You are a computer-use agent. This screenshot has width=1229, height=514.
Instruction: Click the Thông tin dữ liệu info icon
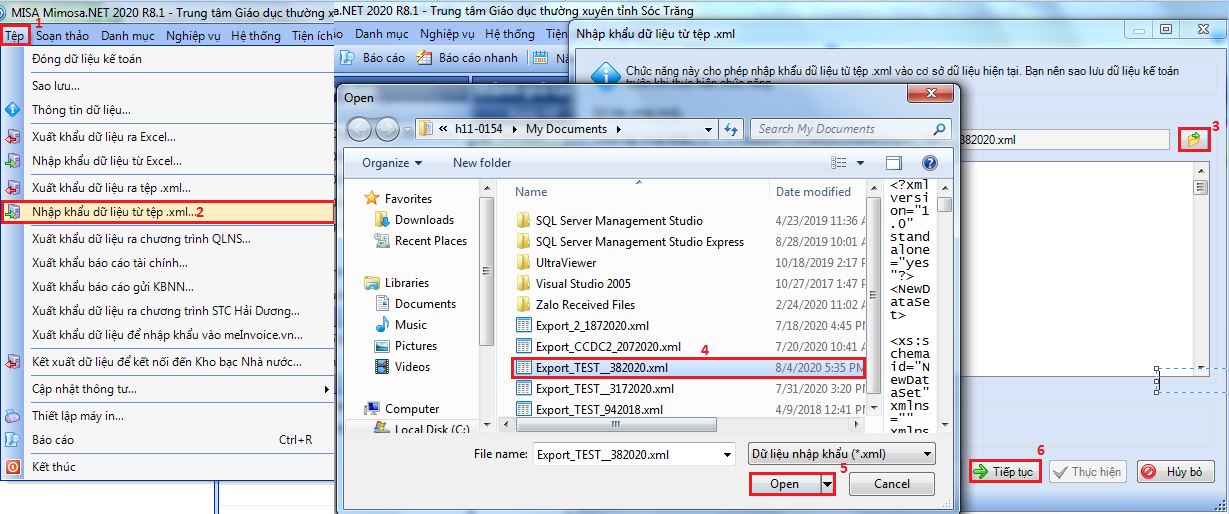(x=13, y=110)
